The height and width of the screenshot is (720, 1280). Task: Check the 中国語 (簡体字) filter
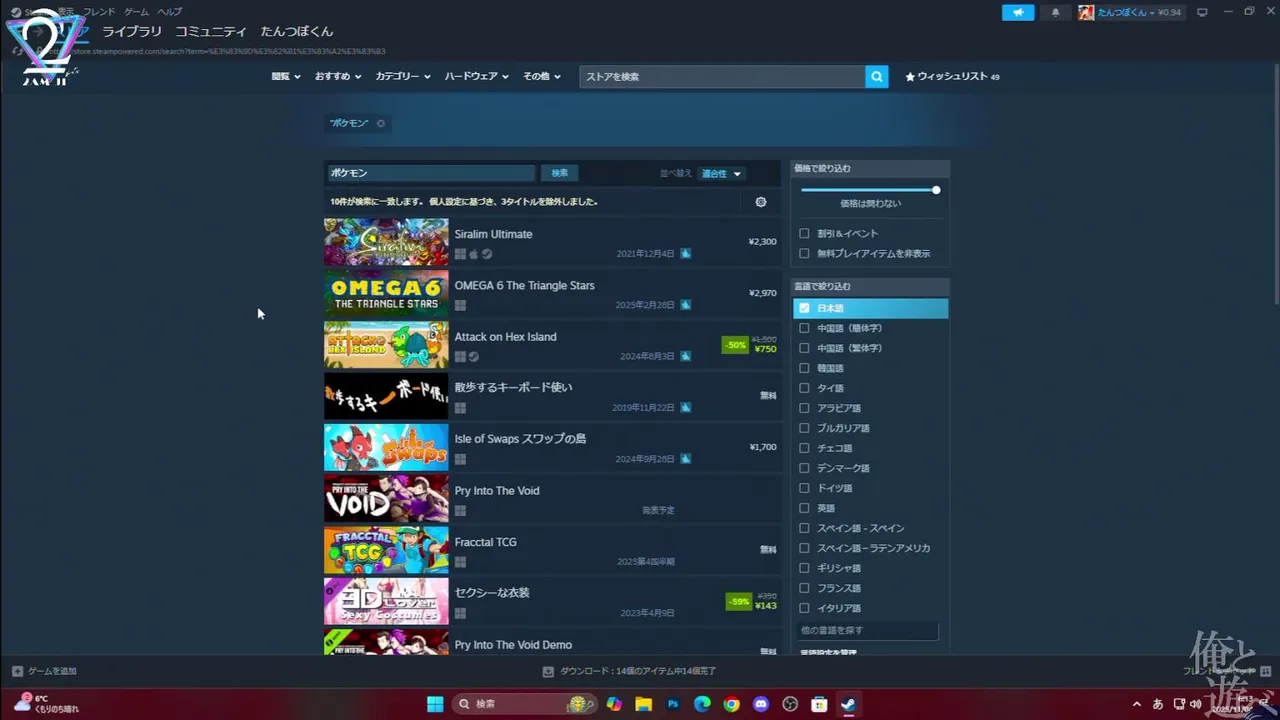click(804, 328)
